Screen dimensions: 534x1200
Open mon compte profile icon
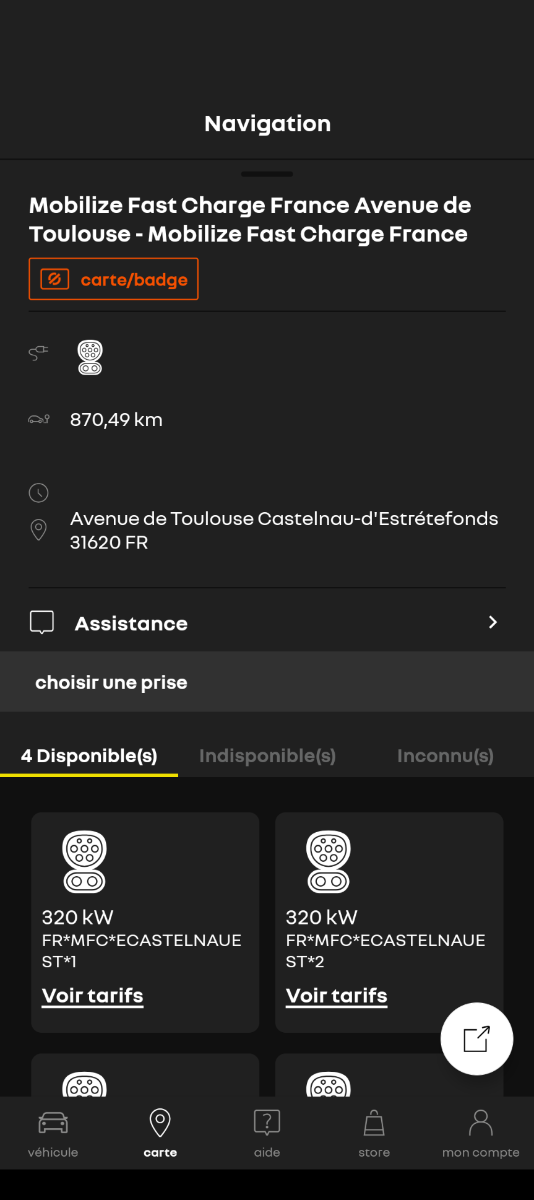click(x=481, y=1122)
